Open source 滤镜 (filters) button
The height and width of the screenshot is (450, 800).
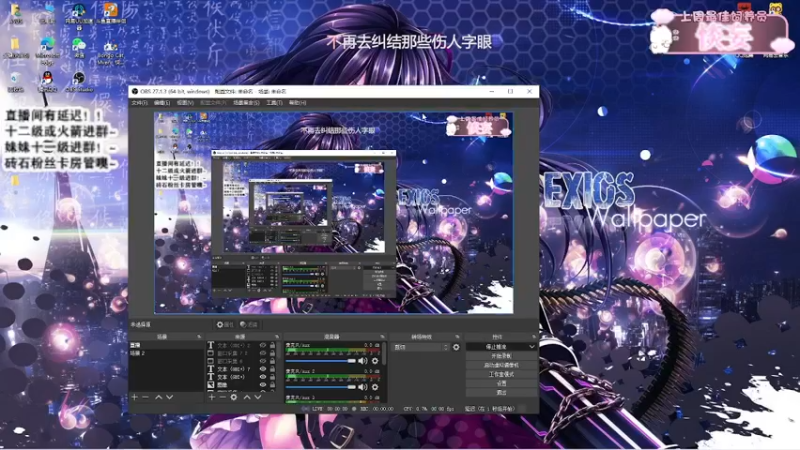point(249,324)
